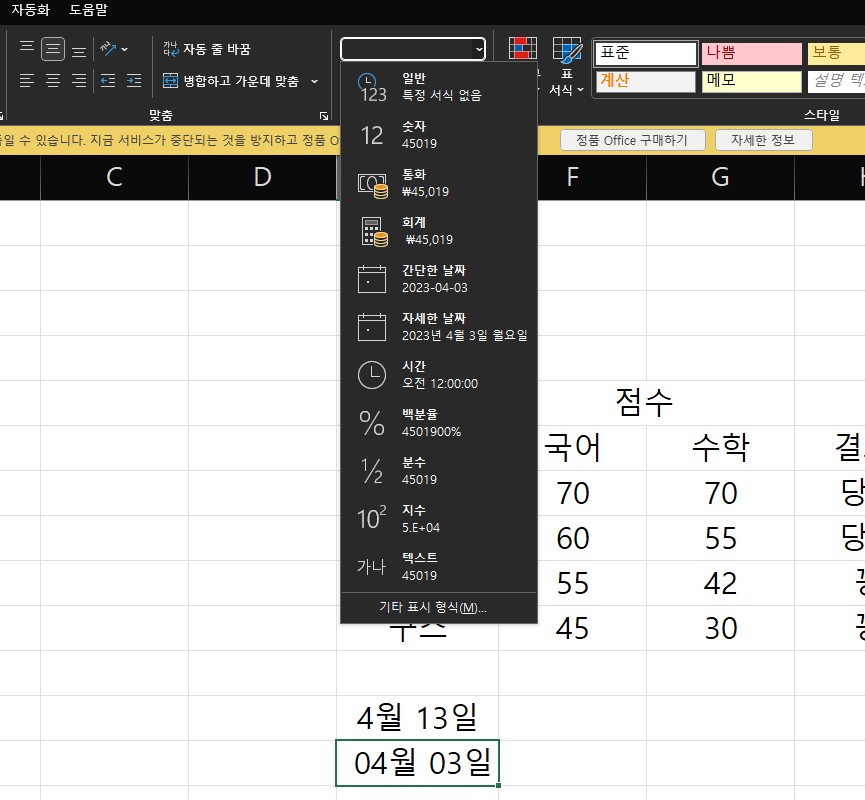Select column D header
The image size is (865, 800).
pos(263,177)
